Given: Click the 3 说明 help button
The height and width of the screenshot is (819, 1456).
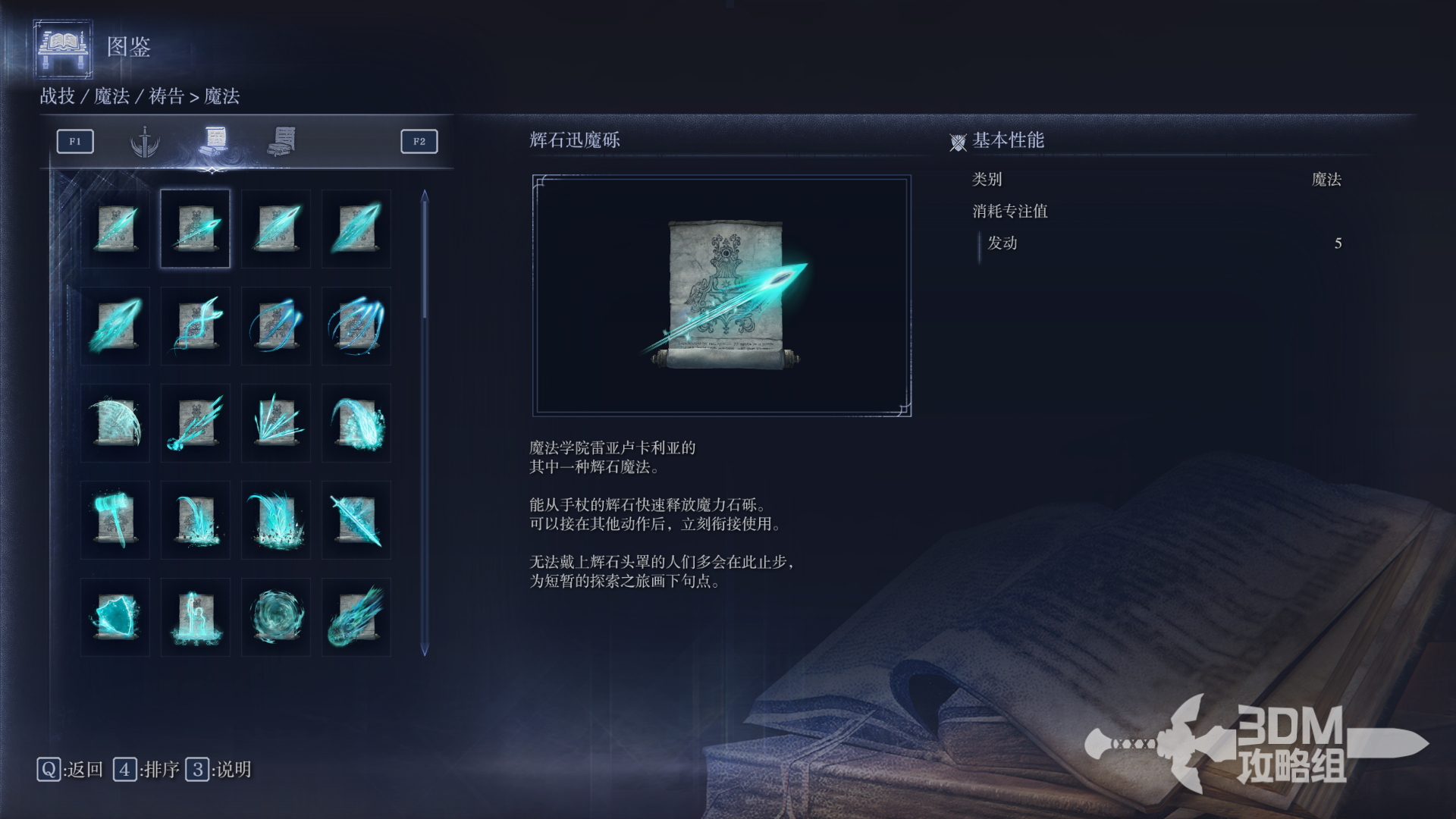Looking at the screenshot, I should [218, 770].
